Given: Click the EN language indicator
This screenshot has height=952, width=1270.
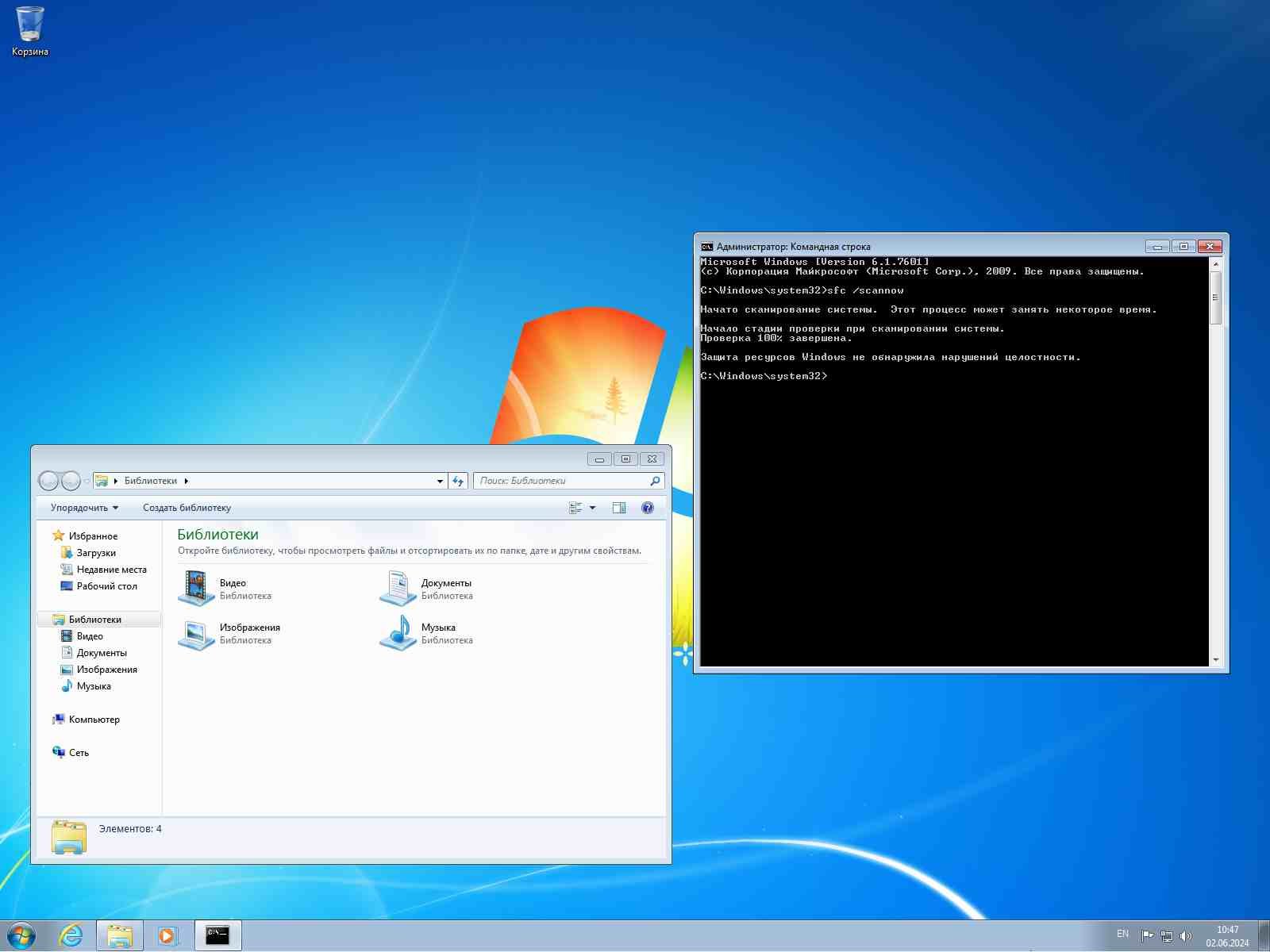Looking at the screenshot, I should (1122, 934).
